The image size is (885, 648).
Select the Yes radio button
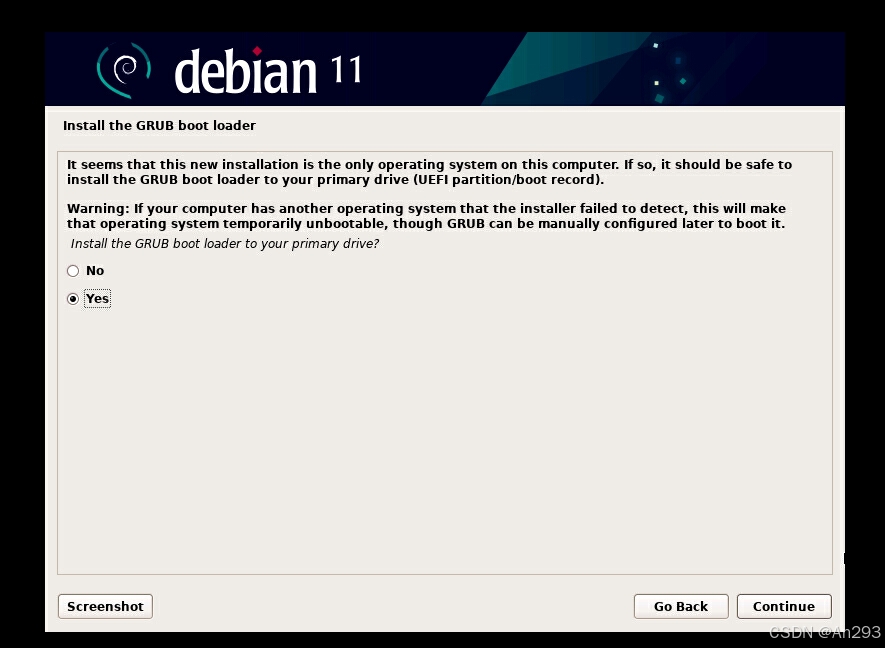[73, 299]
